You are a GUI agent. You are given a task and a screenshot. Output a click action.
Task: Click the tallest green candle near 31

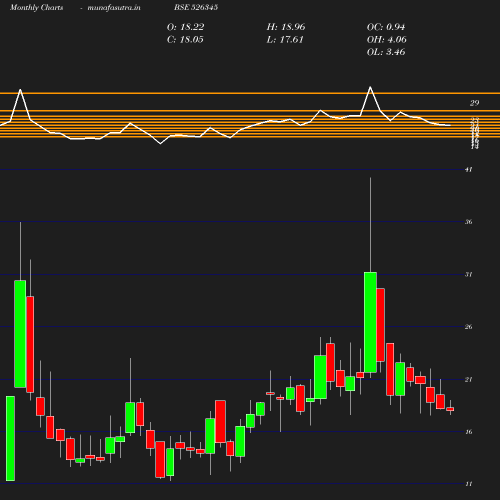point(370,322)
